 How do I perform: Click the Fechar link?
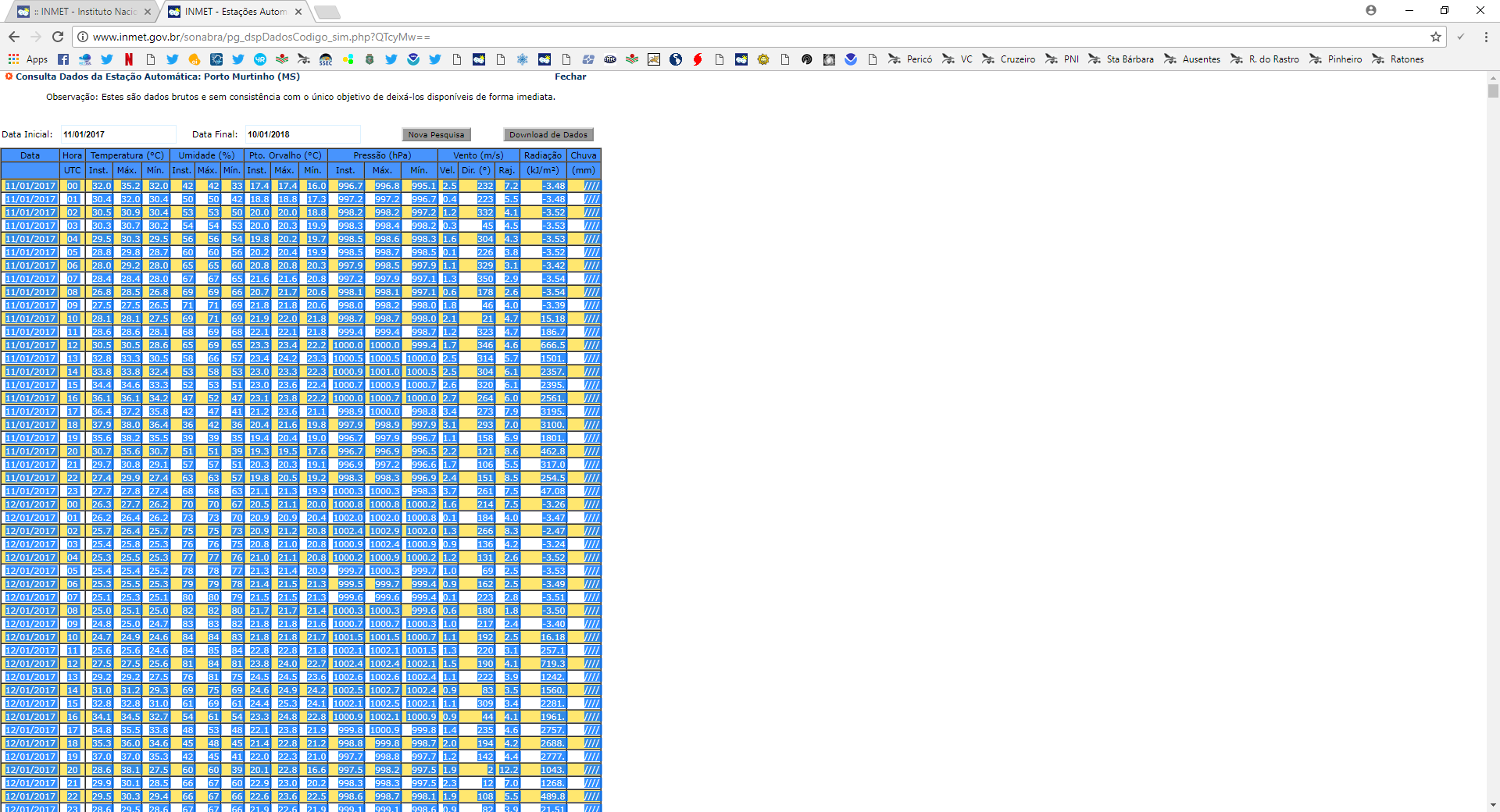tap(570, 77)
